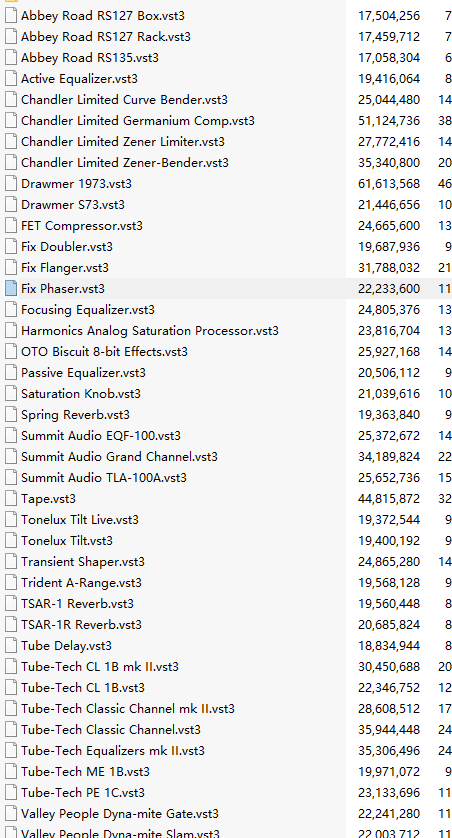Select the Chandler Limited Curve Bender.vst3 file icon
Image resolution: width=452 pixels, height=838 pixels.
coord(11,99)
